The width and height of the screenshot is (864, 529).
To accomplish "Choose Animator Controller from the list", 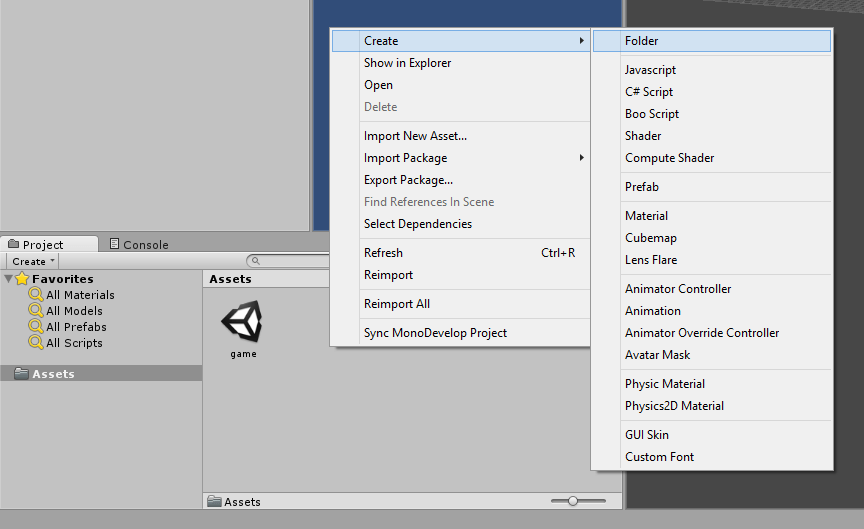I will [678, 289].
